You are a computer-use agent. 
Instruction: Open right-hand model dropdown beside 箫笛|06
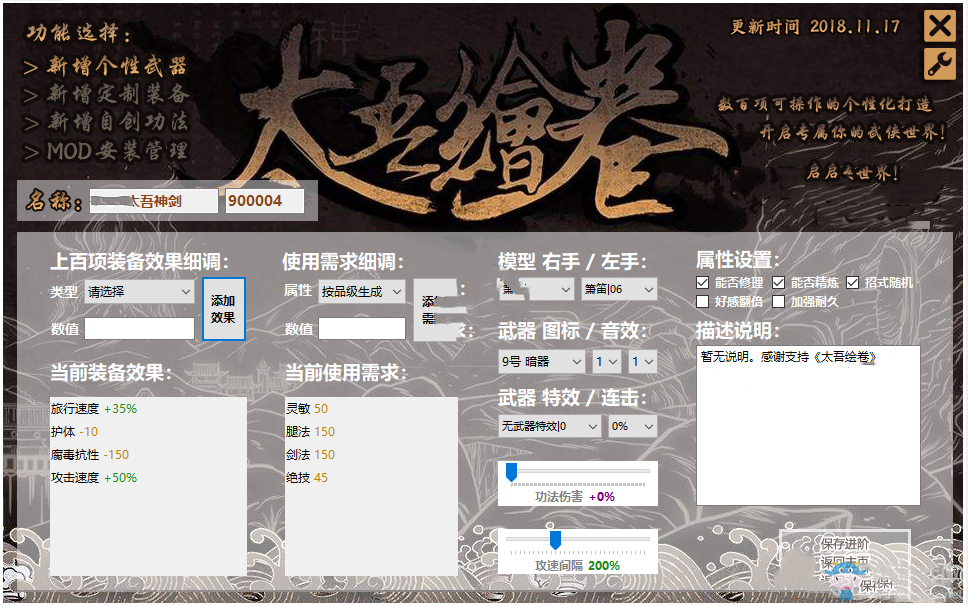[536, 289]
